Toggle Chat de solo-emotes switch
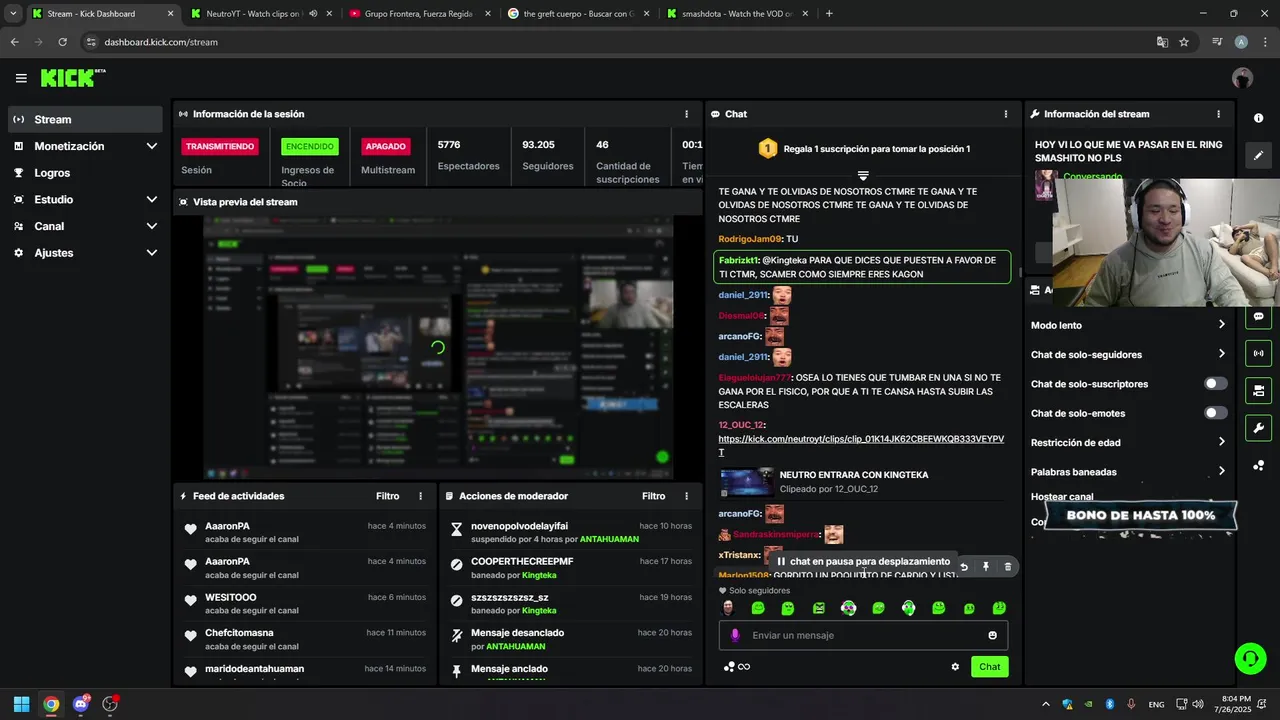Viewport: 1280px width, 720px height. coord(1215,413)
